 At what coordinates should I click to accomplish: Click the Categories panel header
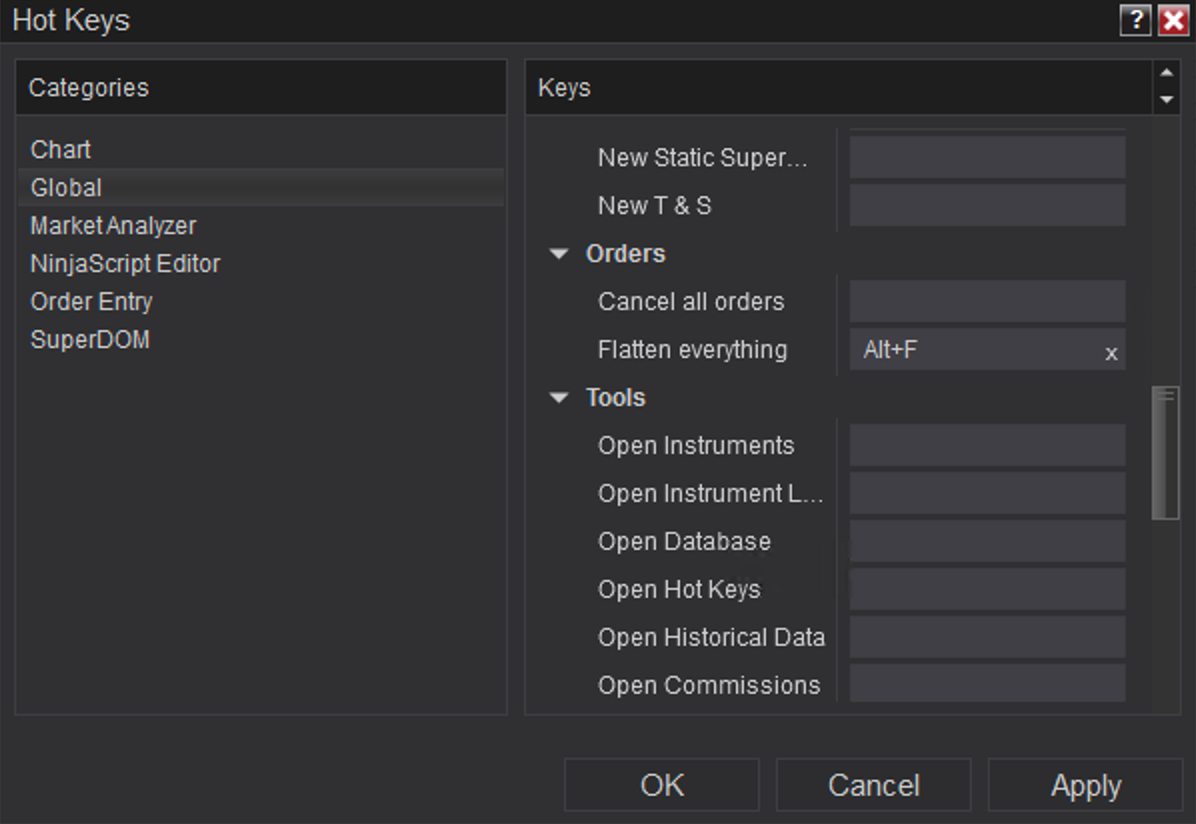[x=261, y=88]
